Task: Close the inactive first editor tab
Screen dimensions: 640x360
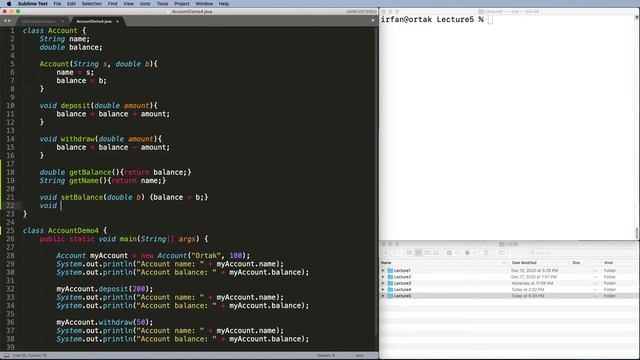Action: (x=63, y=21)
